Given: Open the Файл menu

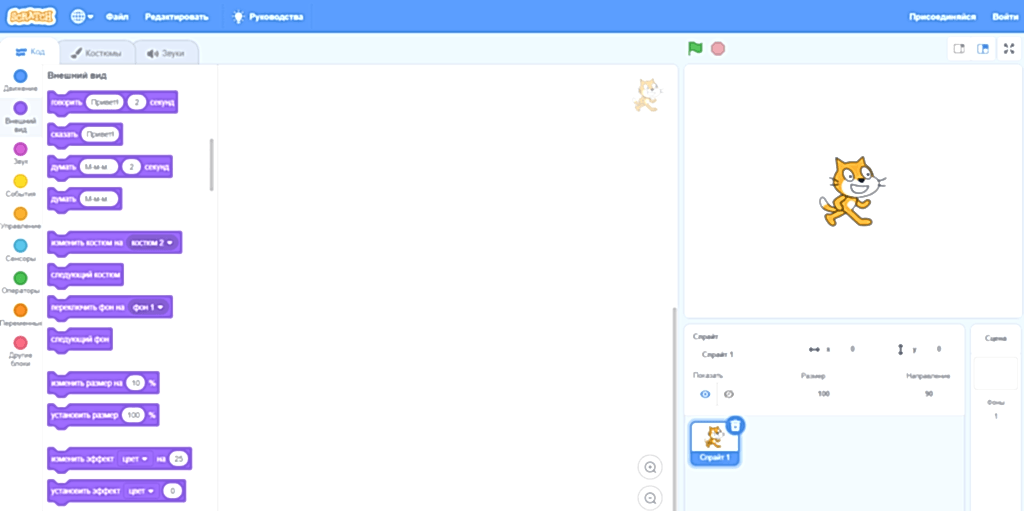Looking at the screenshot, I should pos(117,17).
